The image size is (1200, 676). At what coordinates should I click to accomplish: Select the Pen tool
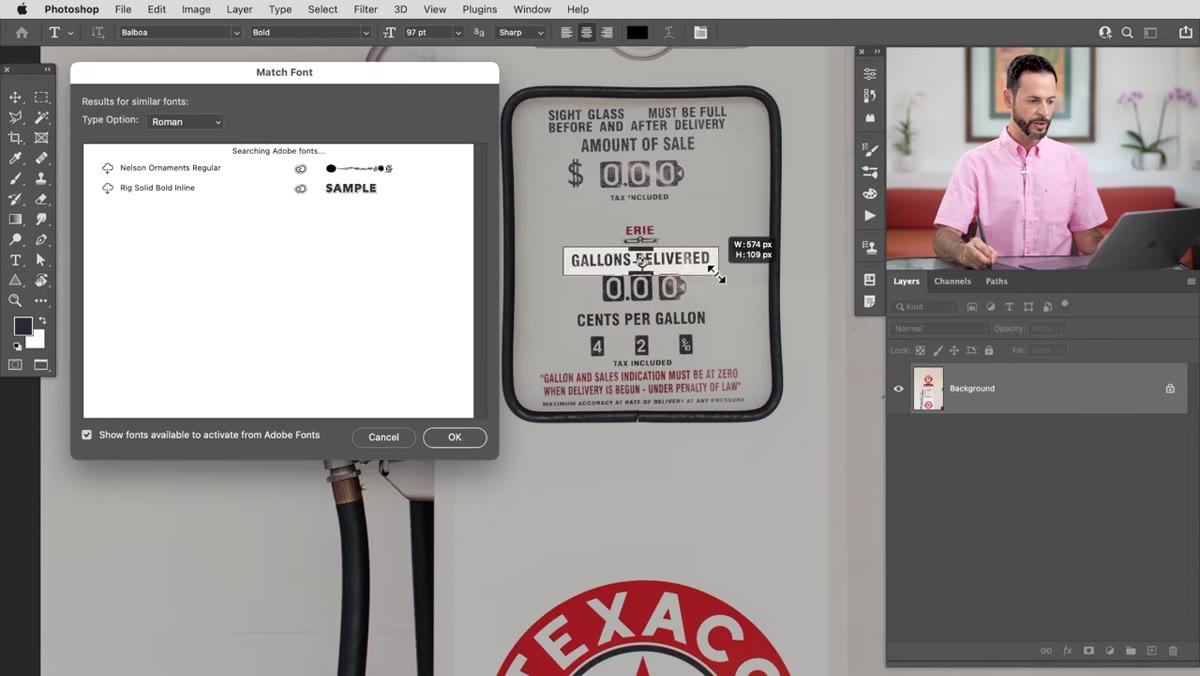[41, 240]
